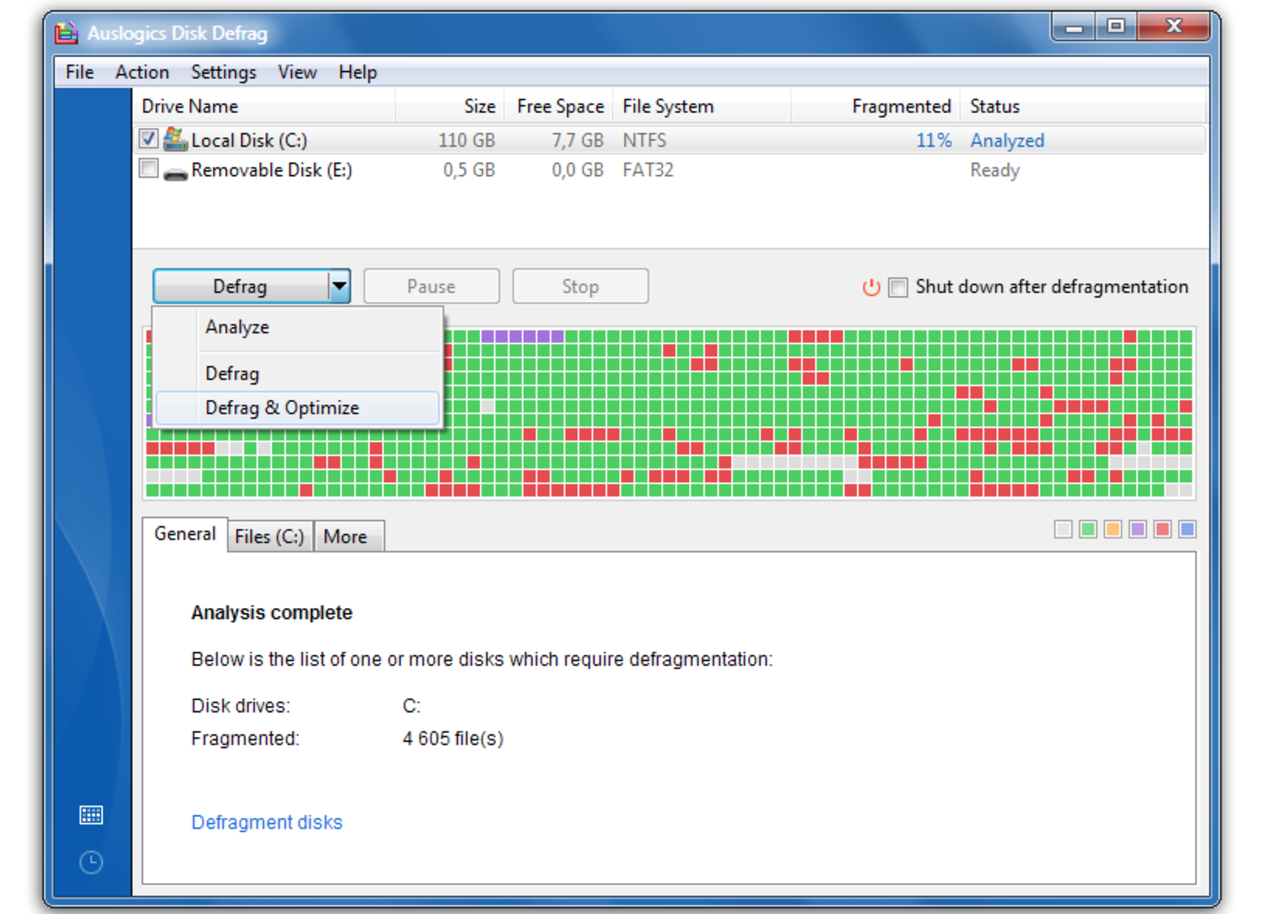The width and height of the screenshot is (1262, 914).
Task: Click the purple legend color swatch
Action: (1138, 529)
